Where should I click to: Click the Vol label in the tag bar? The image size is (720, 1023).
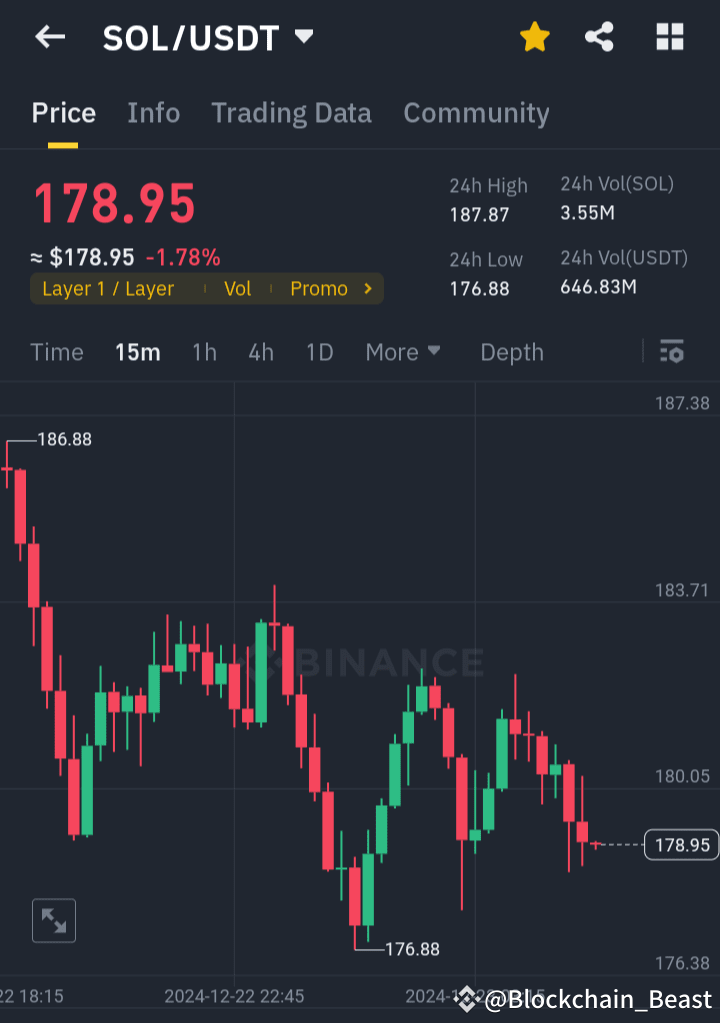click(238, 288)
